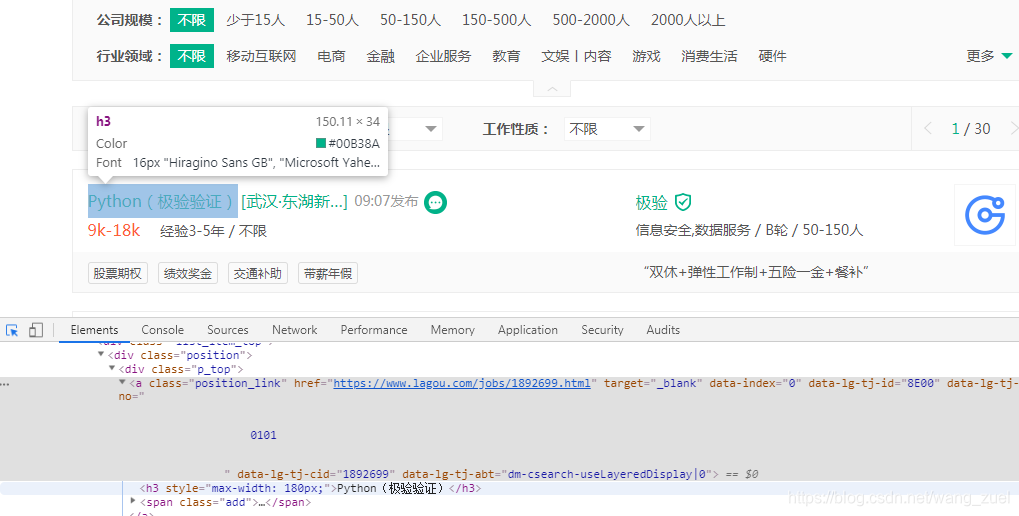
Task: Open the Python（极验验证）job title link
Action: (162, 201)
